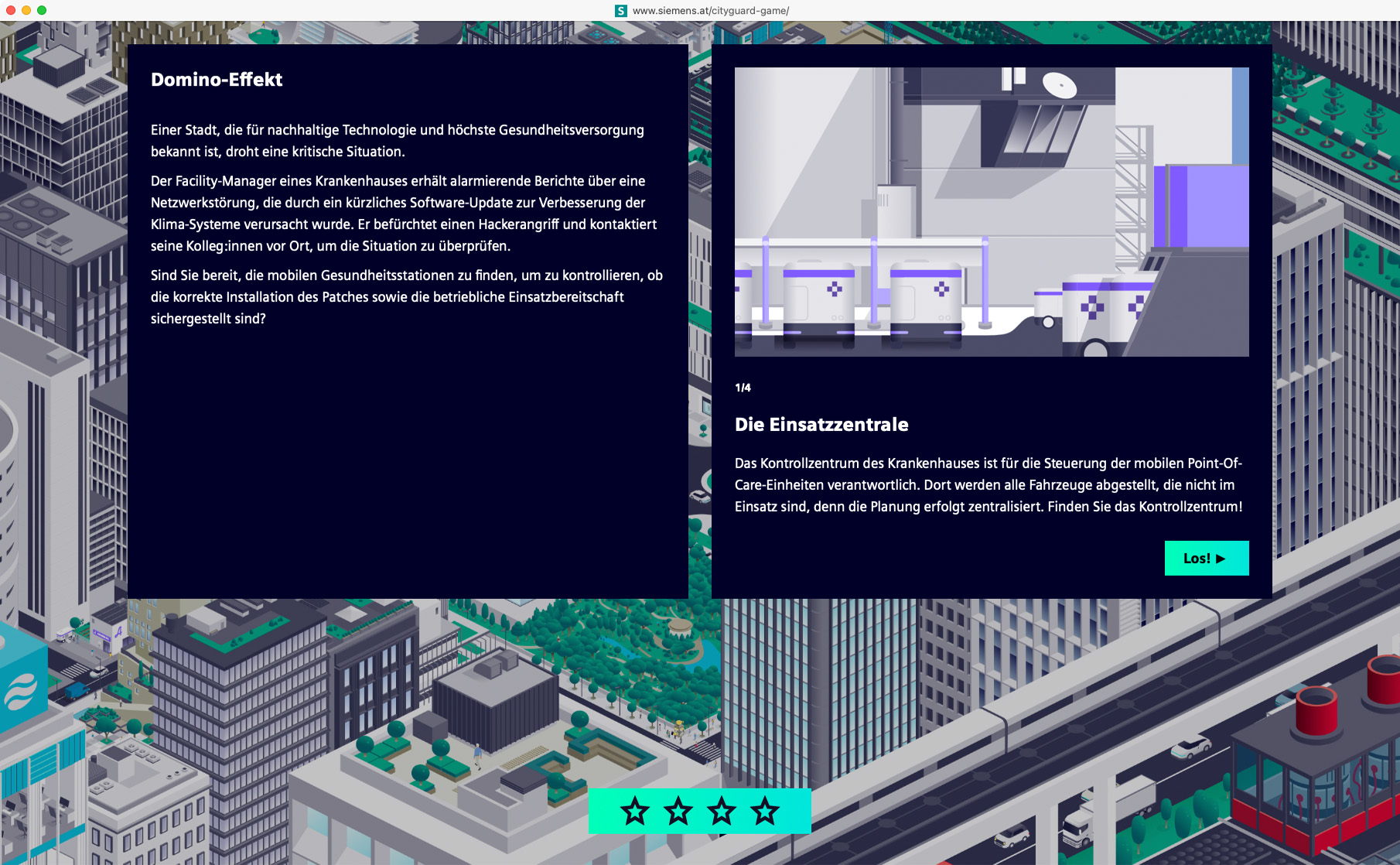Click the Domino-Effekt heading
1400x865 pixels.
(217, 80)
